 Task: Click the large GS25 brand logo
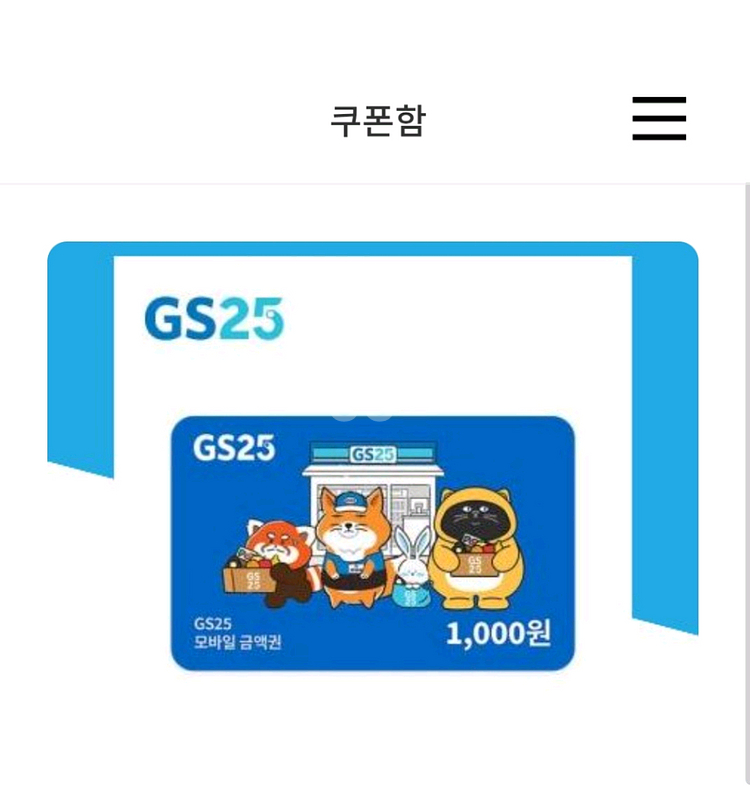214,319
